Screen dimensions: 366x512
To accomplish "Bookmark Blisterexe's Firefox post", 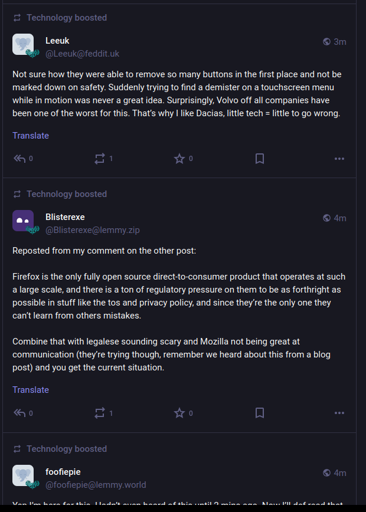I will tap(260, 413).
